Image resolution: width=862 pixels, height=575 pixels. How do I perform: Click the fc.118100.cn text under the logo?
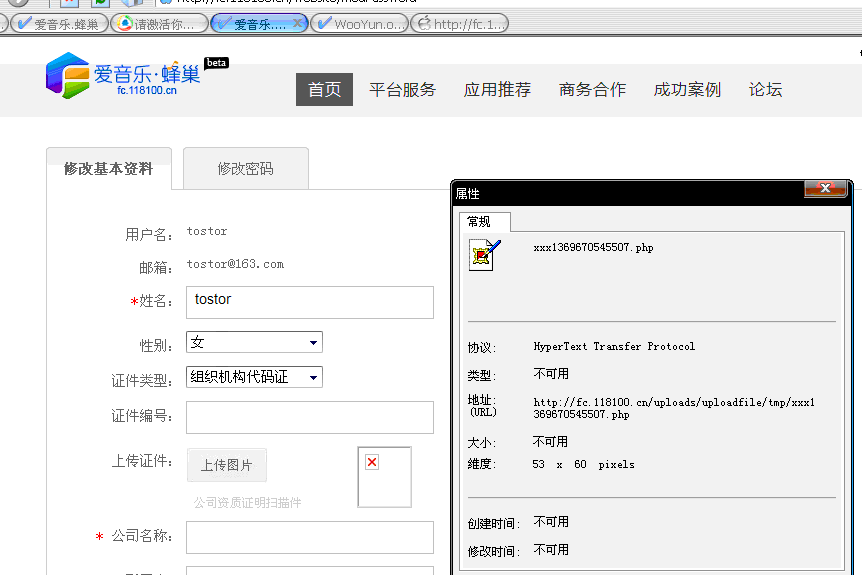pyautogui.click(x=147, y=90)
